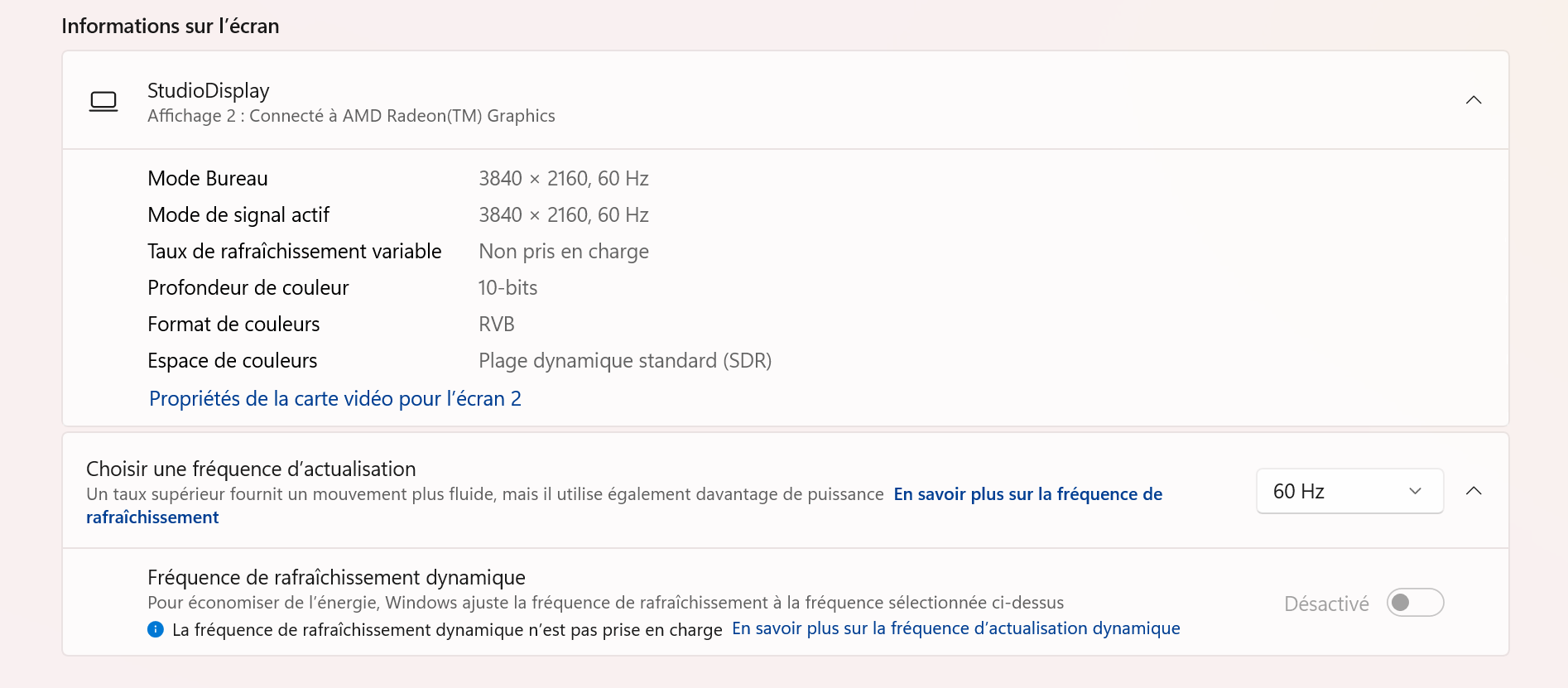Click the Profondeur de couleur 10-bits value
1568x688 pixels.
(508, 287)
